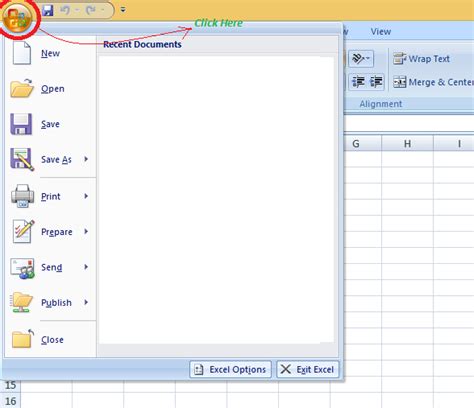474x408 pixels.
Task: Choose Save from the Office menu
Action: (x=50, y=124)
